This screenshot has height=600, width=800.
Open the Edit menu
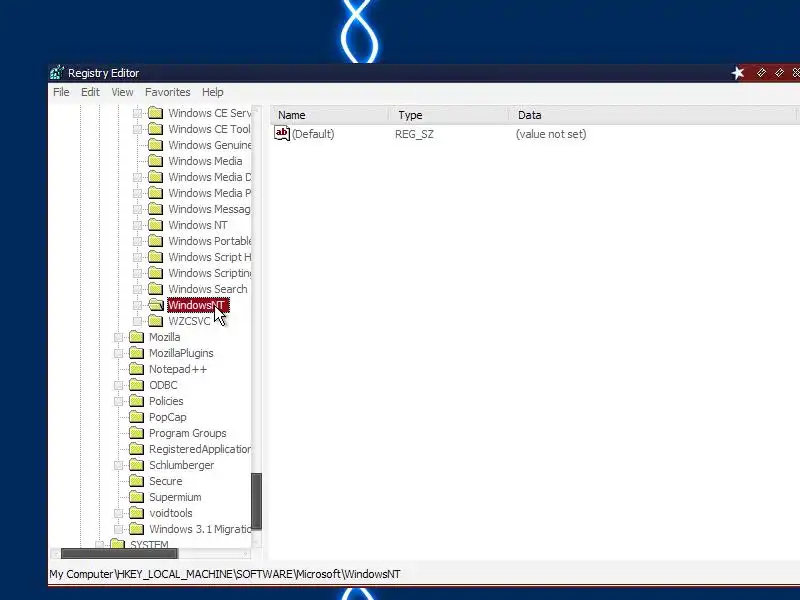[90, 92]
